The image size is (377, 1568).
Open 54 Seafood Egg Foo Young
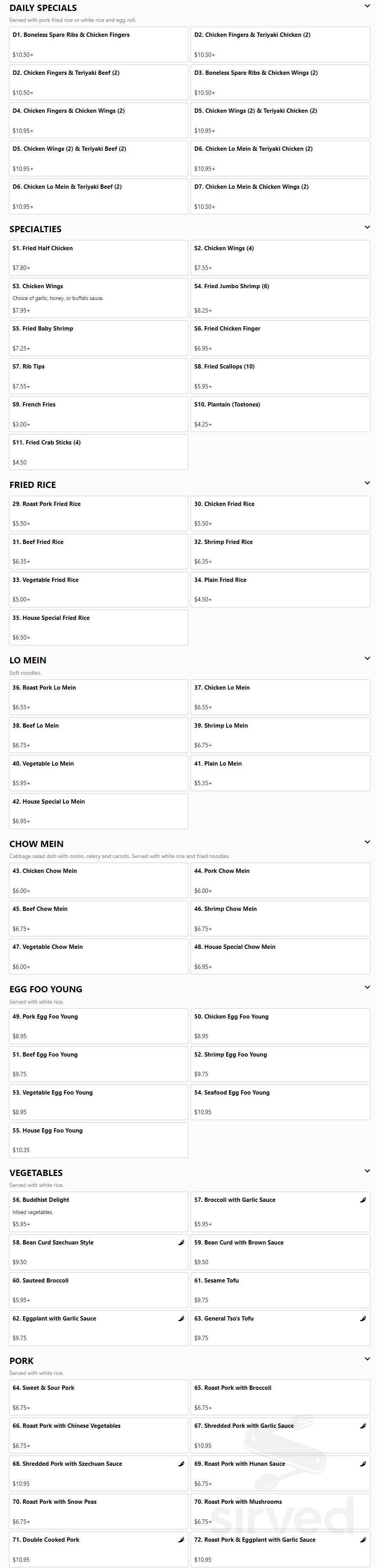tap(280, 1102)
